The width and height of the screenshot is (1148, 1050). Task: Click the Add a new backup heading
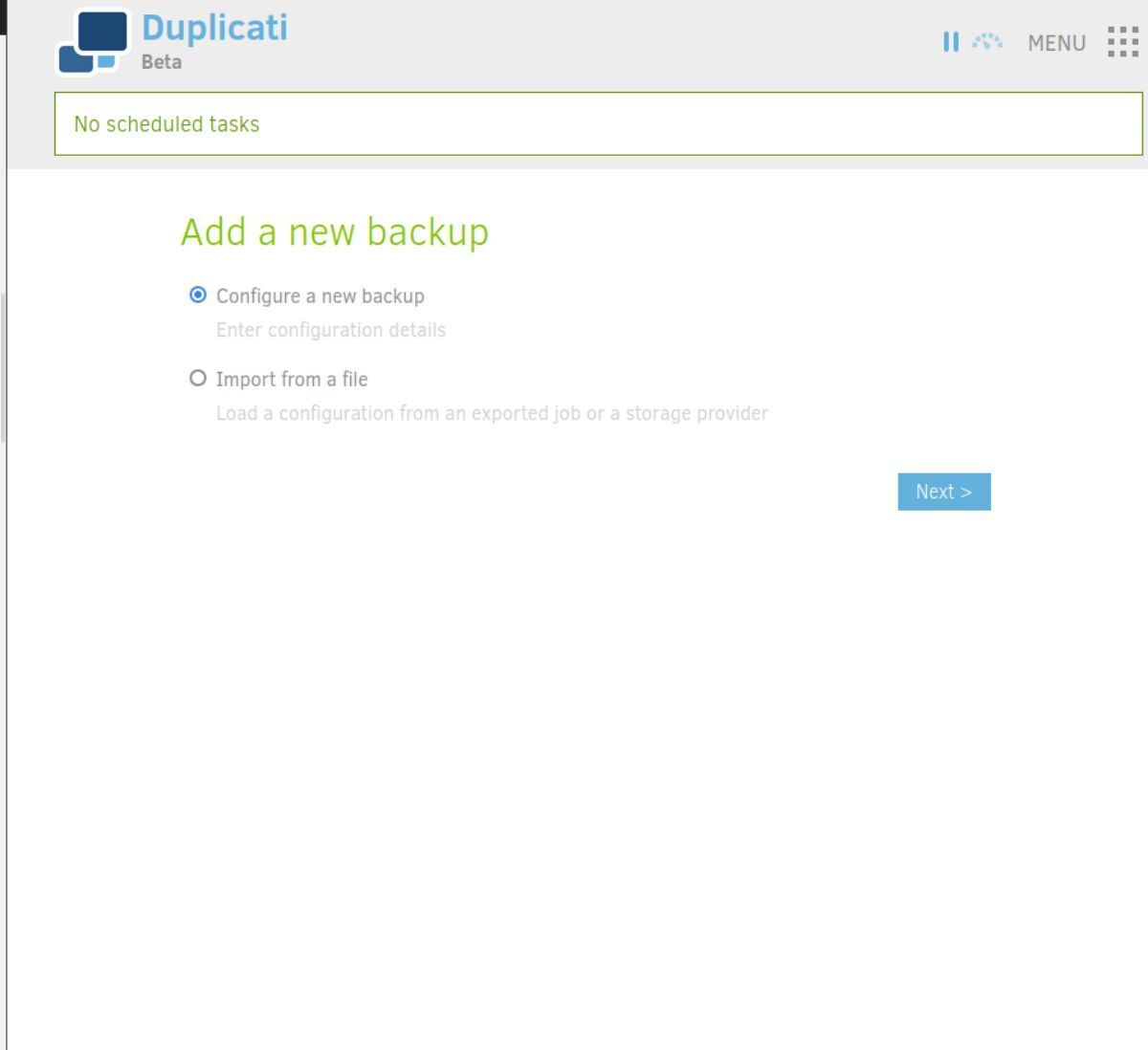335,231
